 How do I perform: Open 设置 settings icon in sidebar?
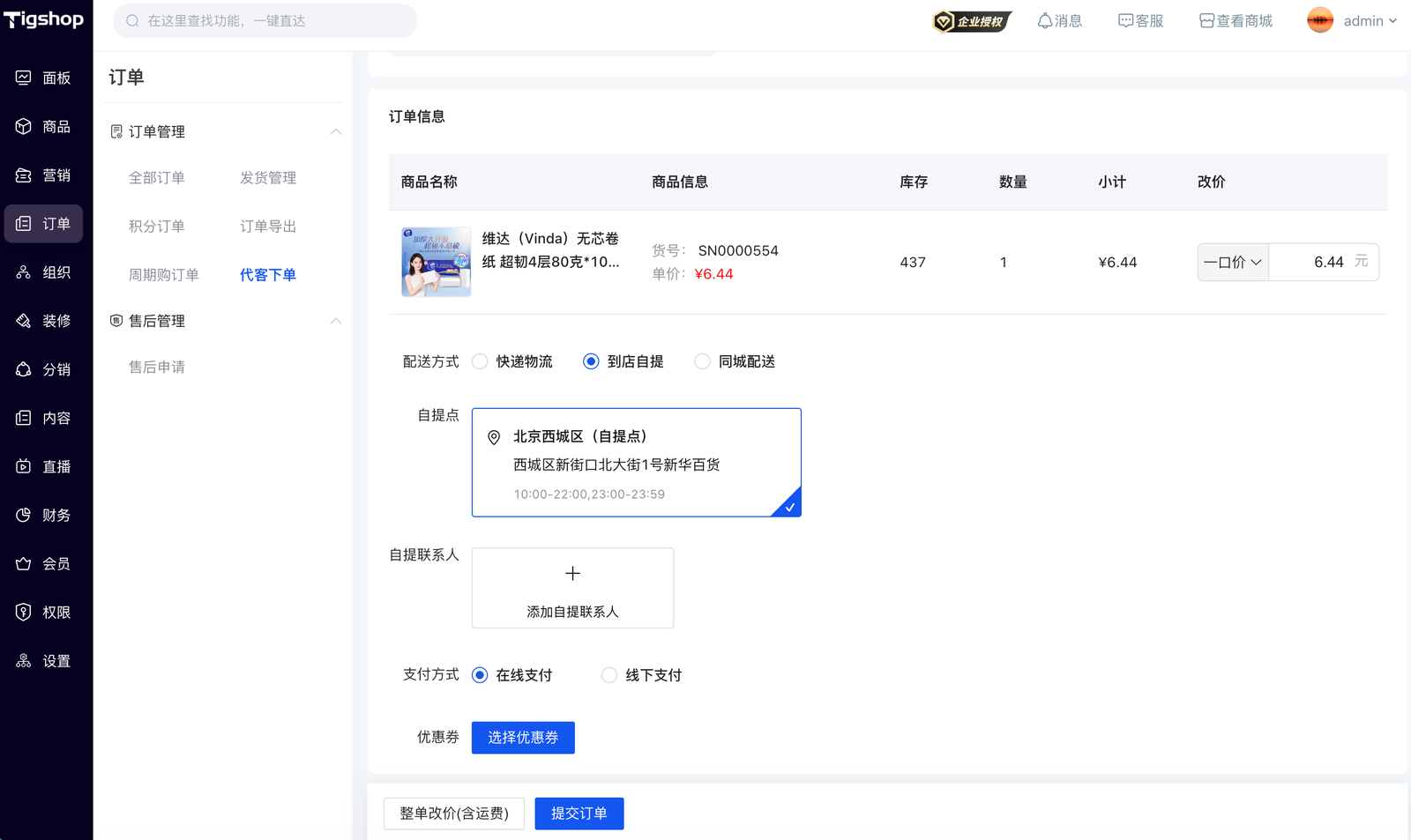(24, 661)
